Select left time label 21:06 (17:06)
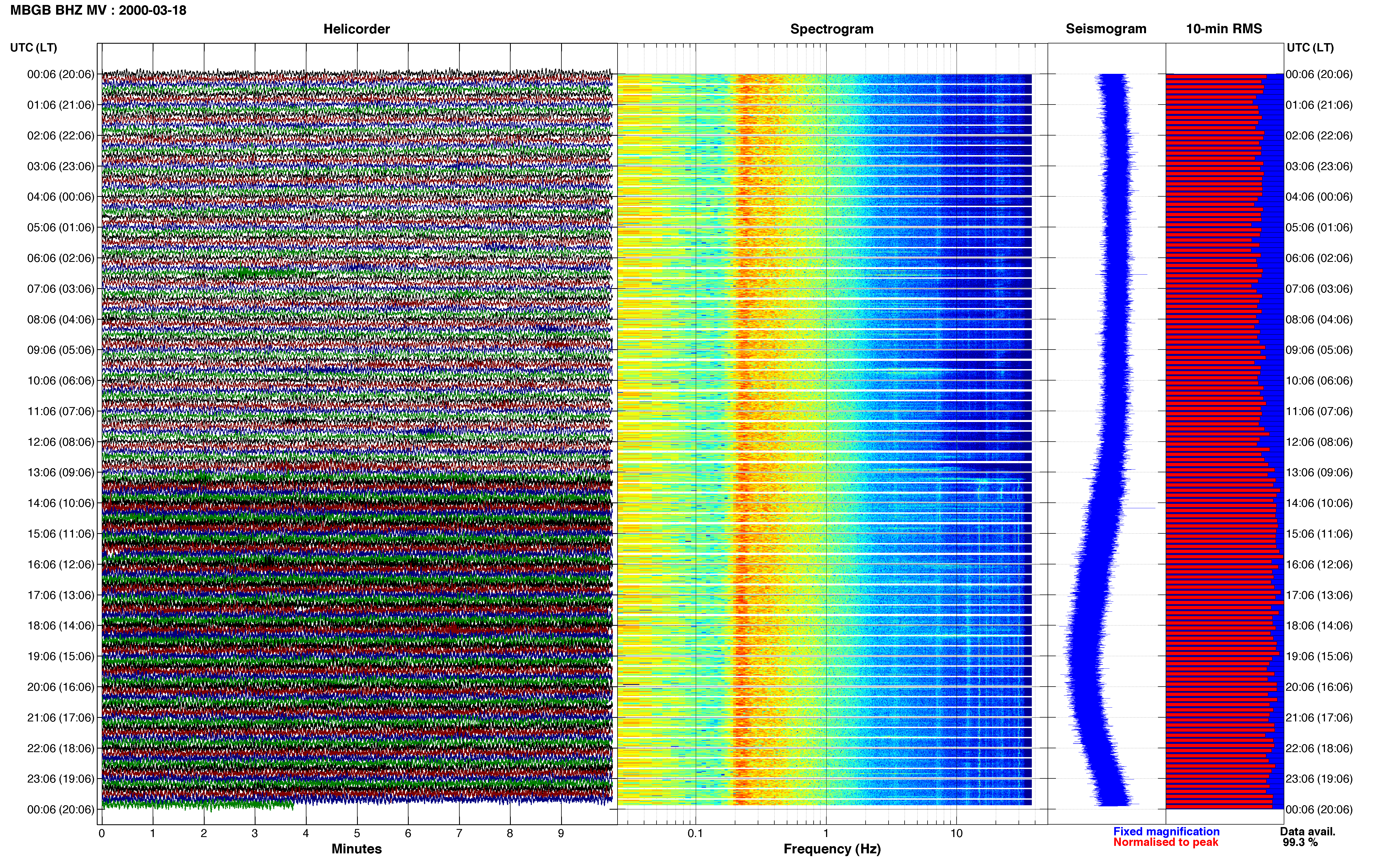This screenshot has height=868, width=1388. (x=61, y=718)
